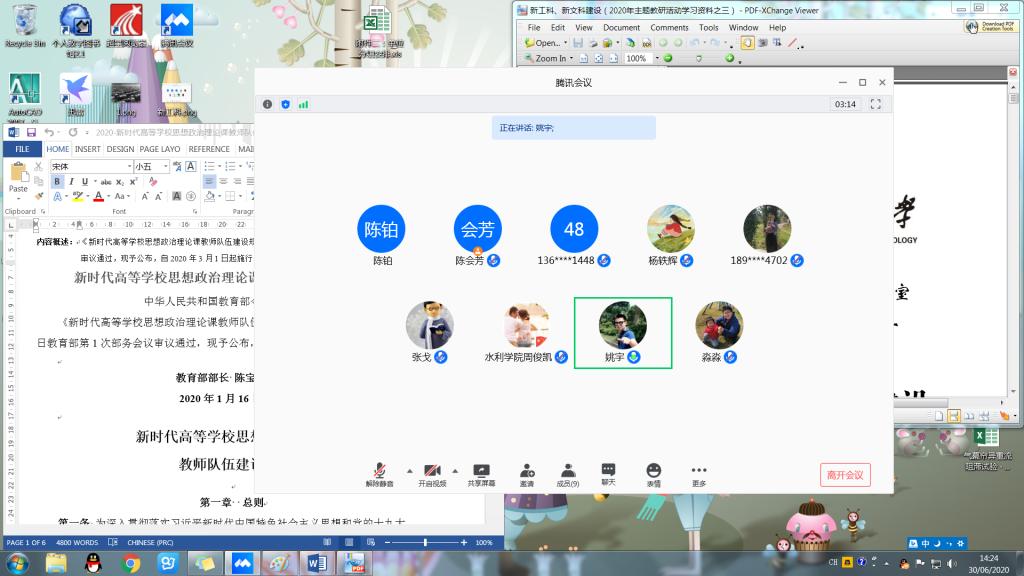Switch to the INSERT ribbon tab in Word
This screenshot has height=576, width=1024.
coord(87,149)
